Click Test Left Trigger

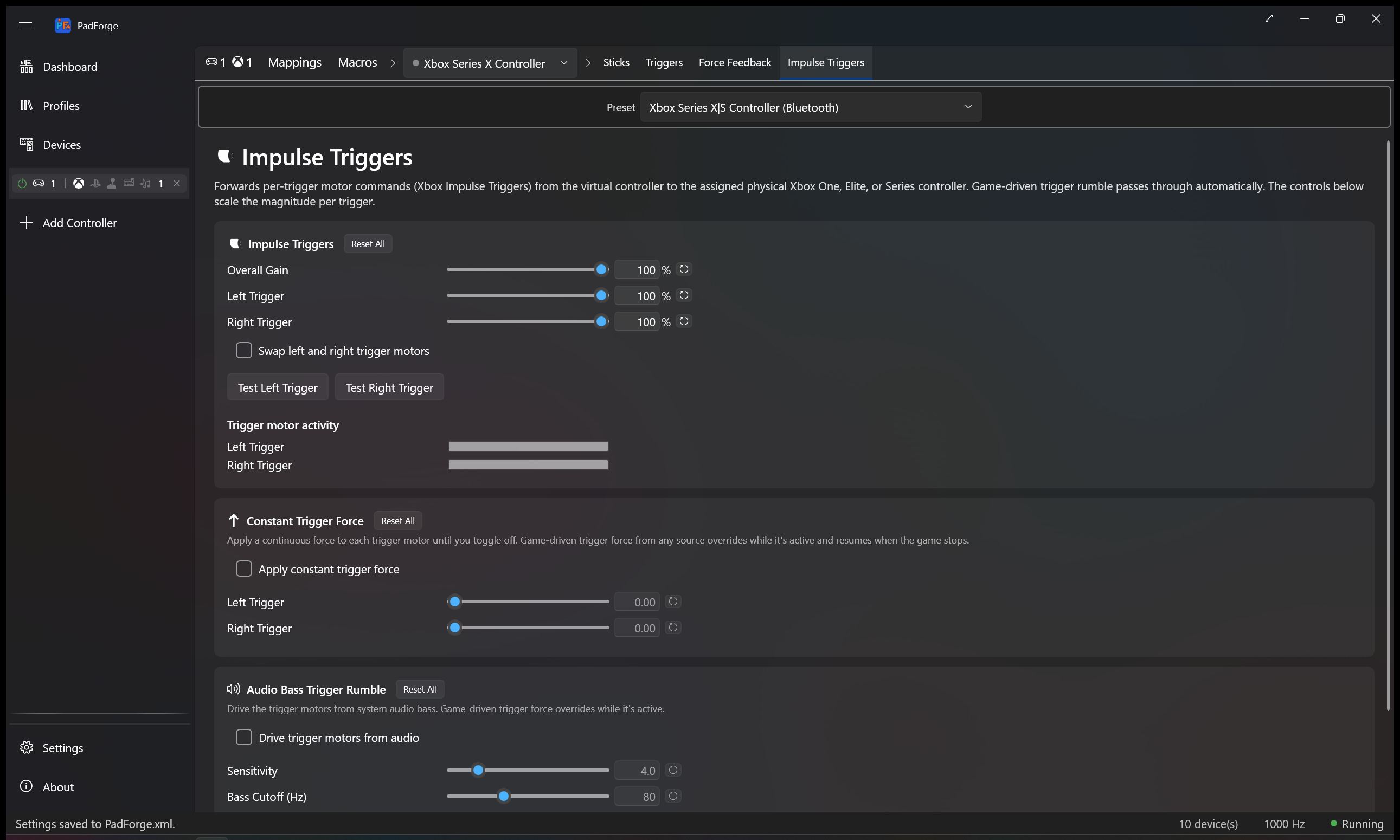point(278,387)
